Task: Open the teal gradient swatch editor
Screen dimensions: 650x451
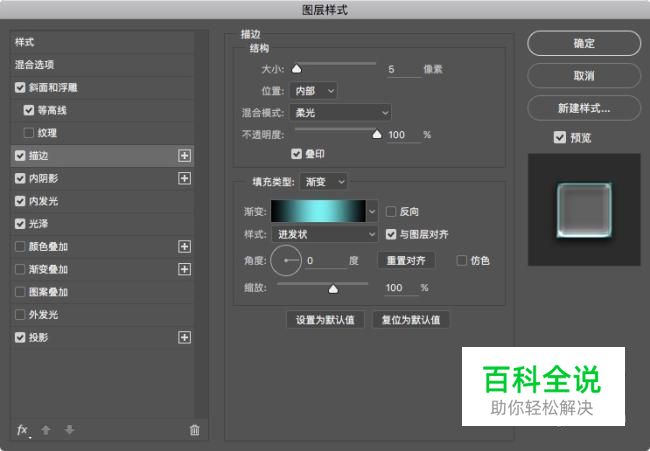Action: 318,211
